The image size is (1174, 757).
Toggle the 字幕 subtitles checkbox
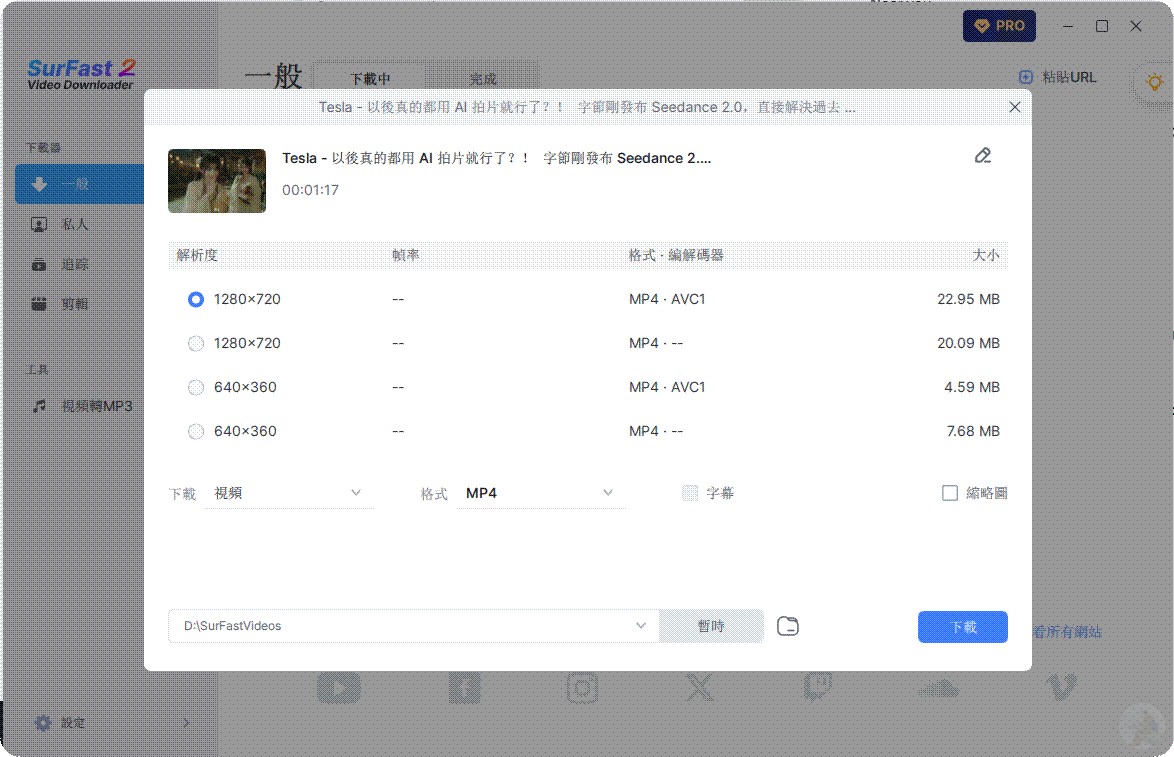(690, 493)
